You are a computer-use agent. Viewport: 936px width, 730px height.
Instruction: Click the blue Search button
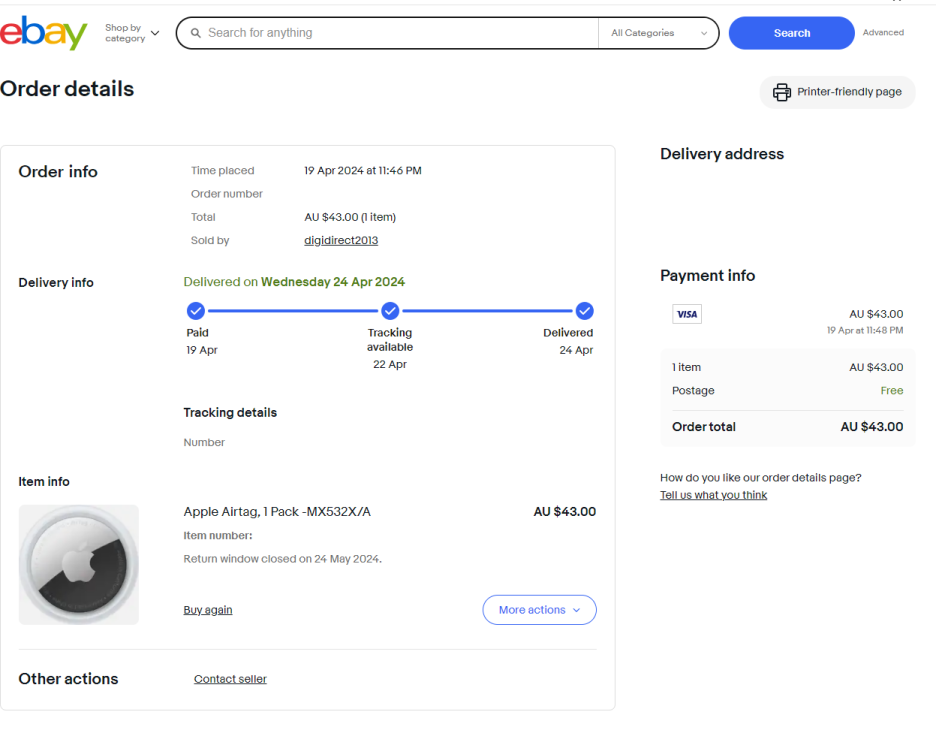(x=792, y=33)
